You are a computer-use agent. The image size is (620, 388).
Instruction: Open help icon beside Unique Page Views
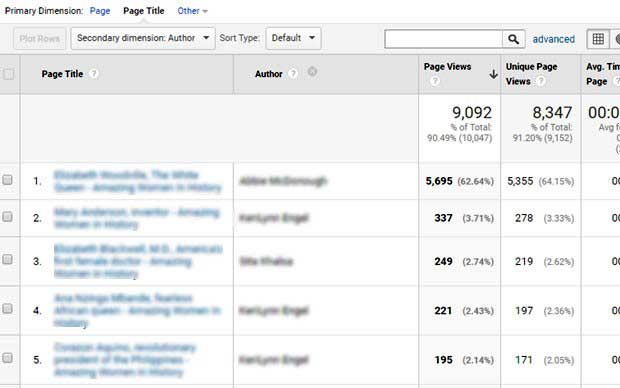[541, 81]
